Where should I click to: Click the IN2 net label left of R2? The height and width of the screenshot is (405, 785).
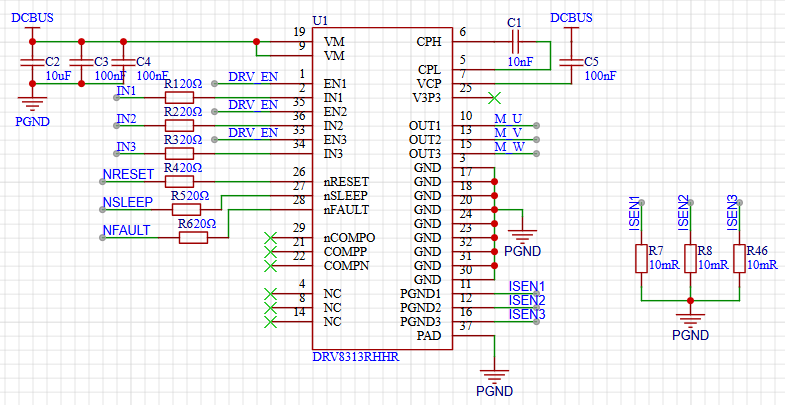(126, 119)
